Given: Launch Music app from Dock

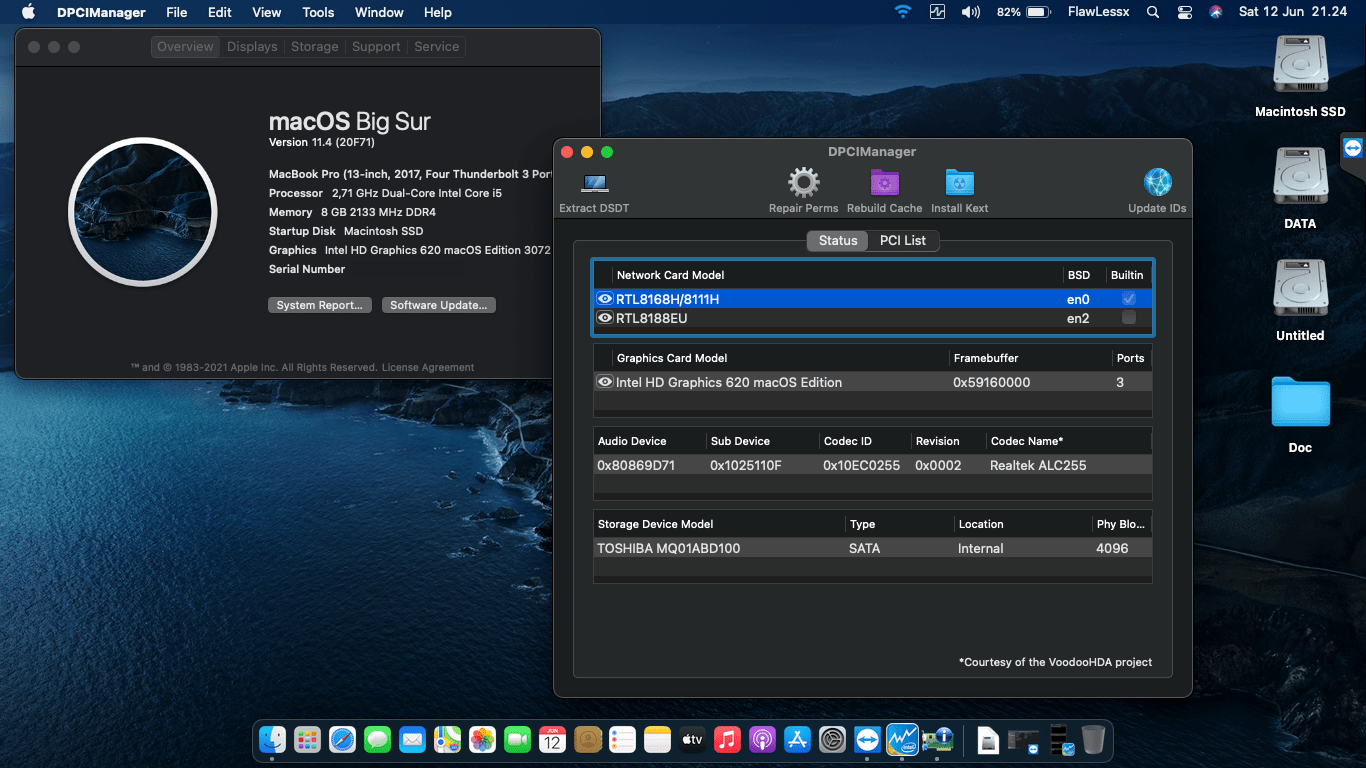Looking at the screenshot, I should pyautogui.click(x=727, y=740).
